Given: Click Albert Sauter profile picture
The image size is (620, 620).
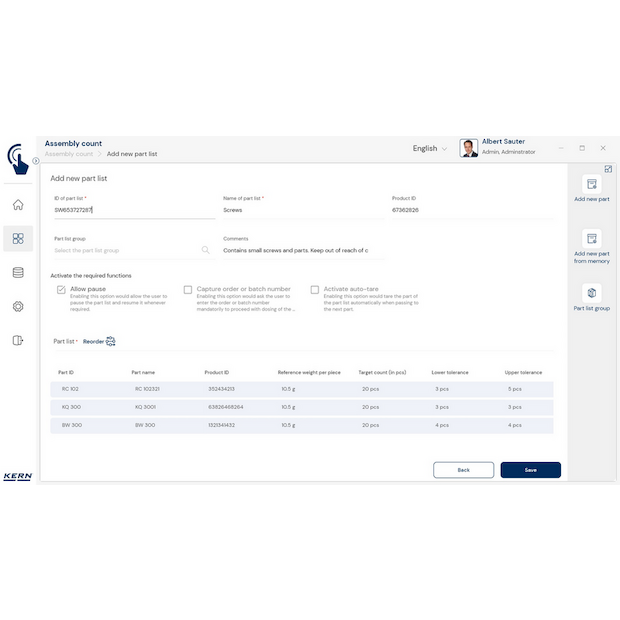Looking at the screenshot, I should click(469, 148).
